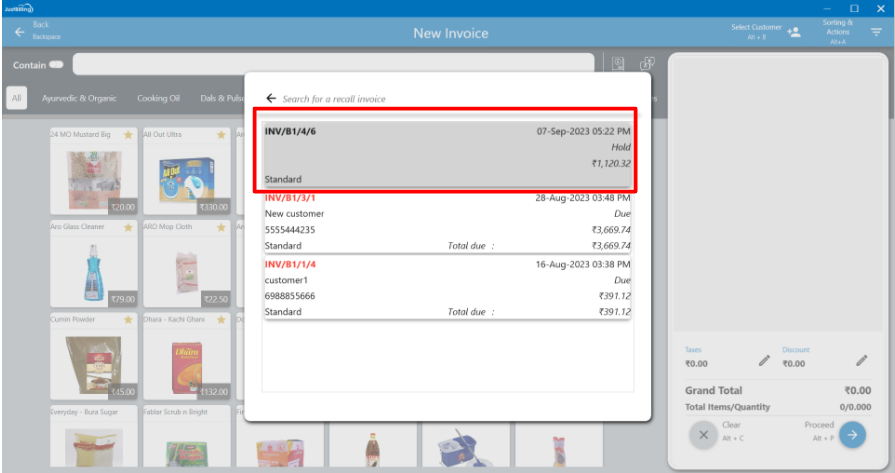Star the 24 MO Mustard Big item
The height and width of the screenshot is (473, 895).
tap(127, 134)
